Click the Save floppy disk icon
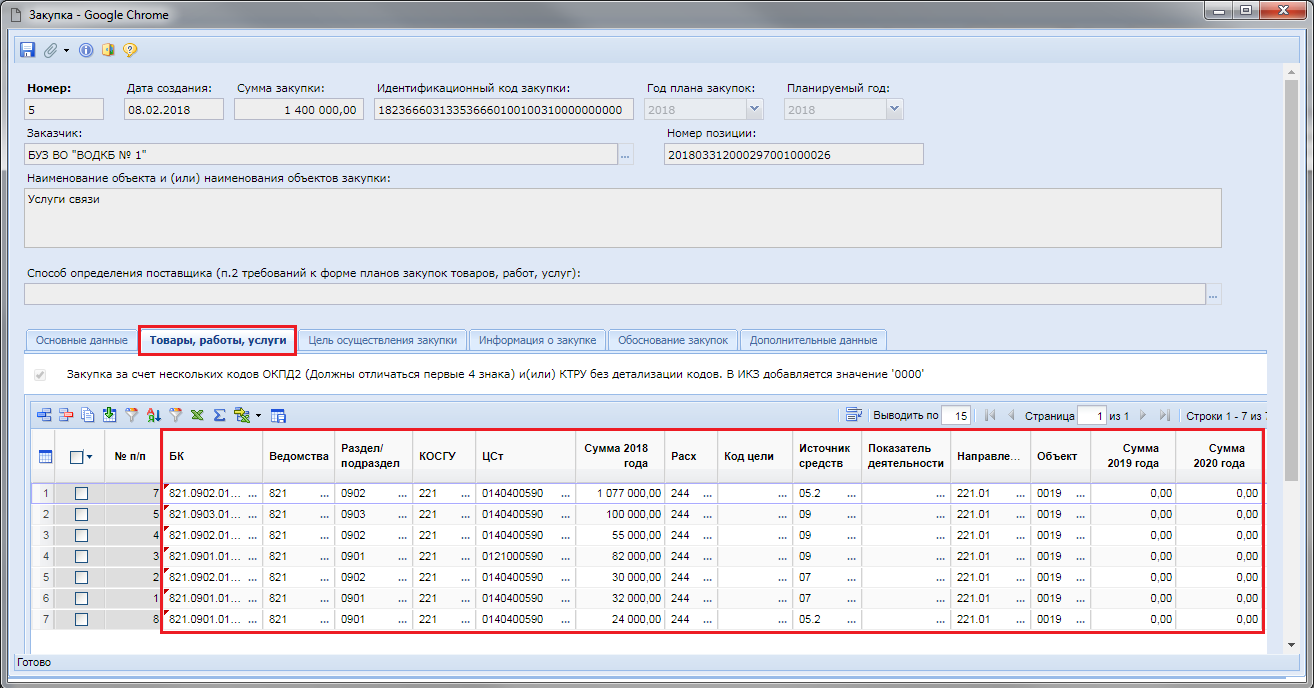1314x688 pixels. (x=26, y=50)
